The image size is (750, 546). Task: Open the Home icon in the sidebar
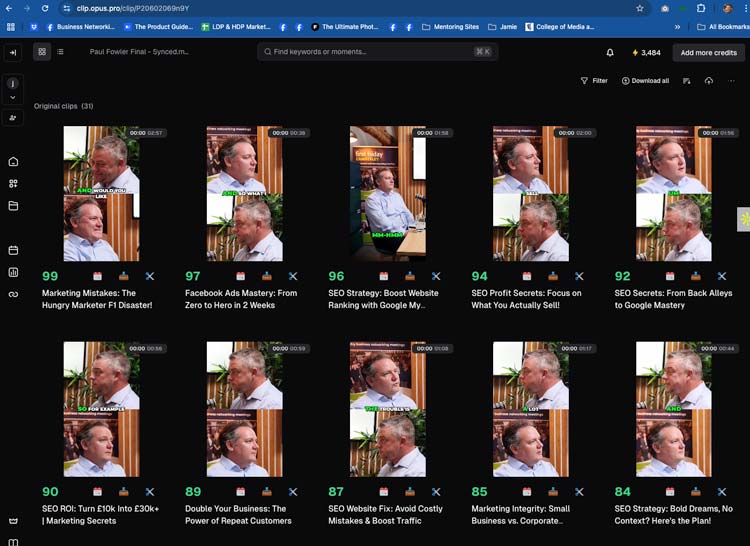[x=13, y=161]
